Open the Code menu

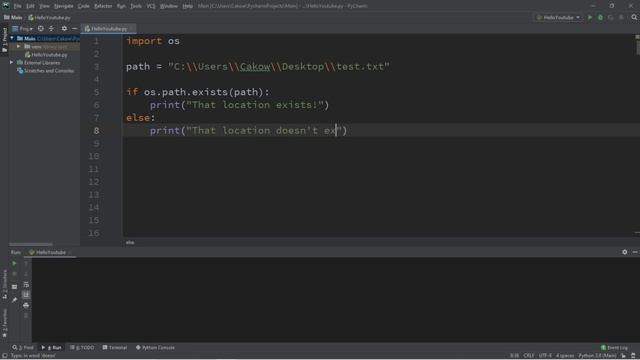coord(84,6)
